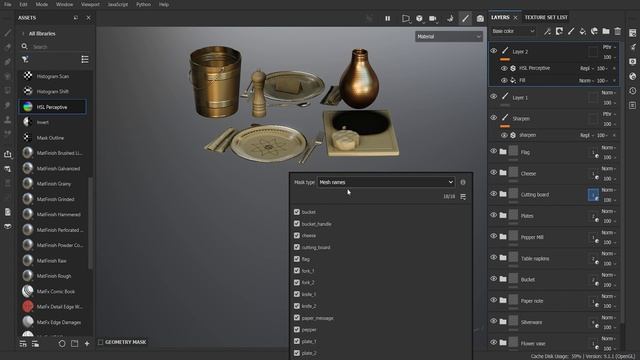Take a viewport screenshot with camera icon
This screenshot has width=640, height=360.
coord(480,18)
